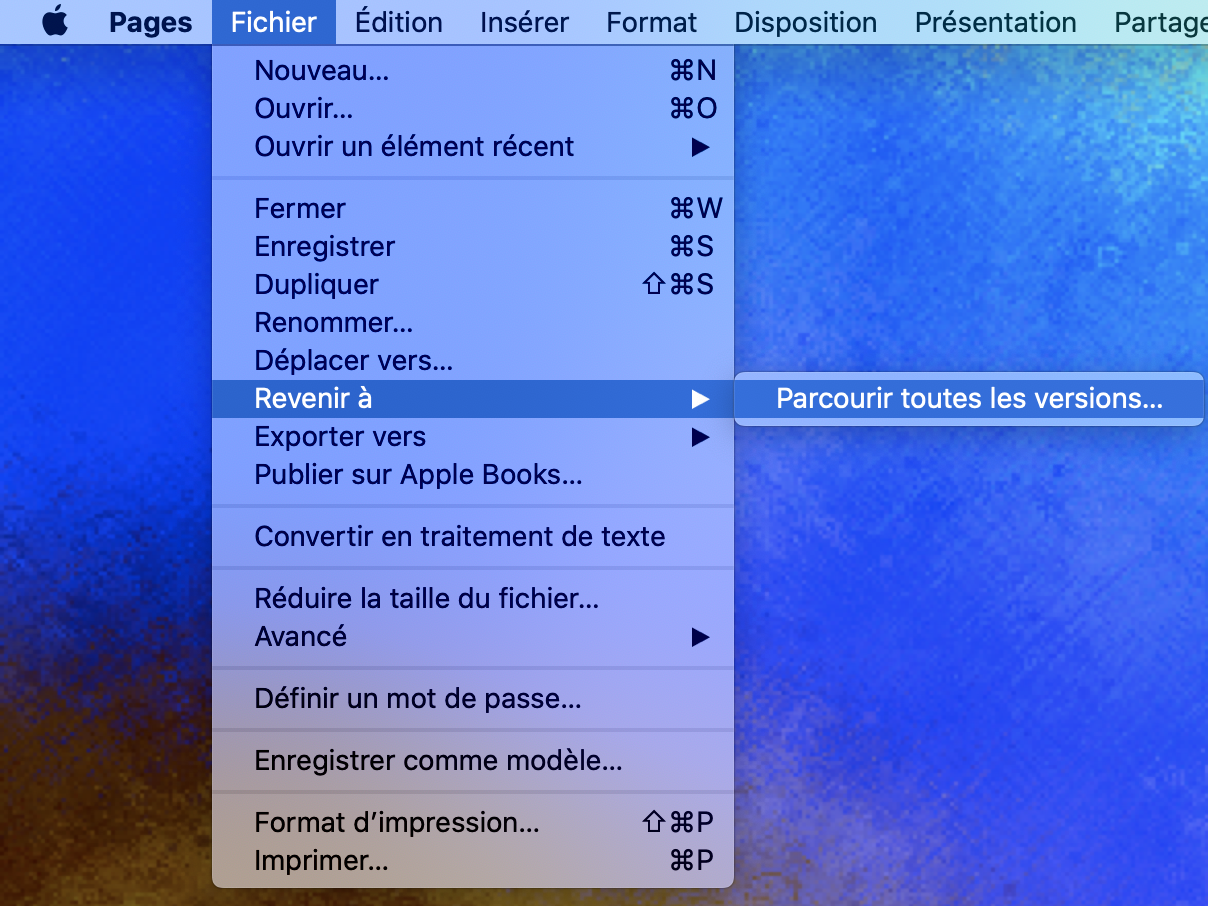Choose Publier sur Apple Books…
Viewport: 1208px width, 906px height.
click(473, 474)
